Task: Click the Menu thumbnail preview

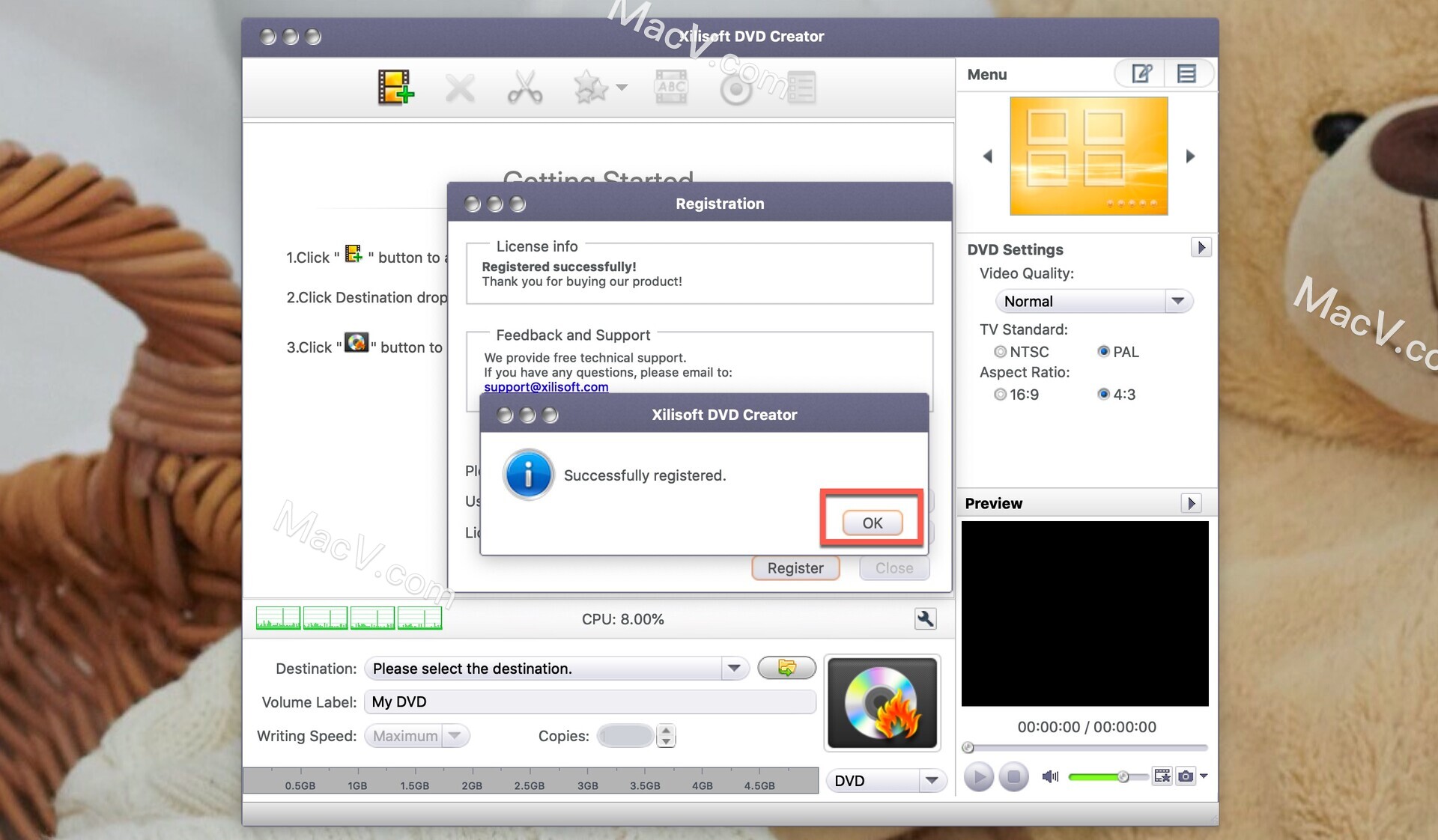Action: click(1090, 156)
